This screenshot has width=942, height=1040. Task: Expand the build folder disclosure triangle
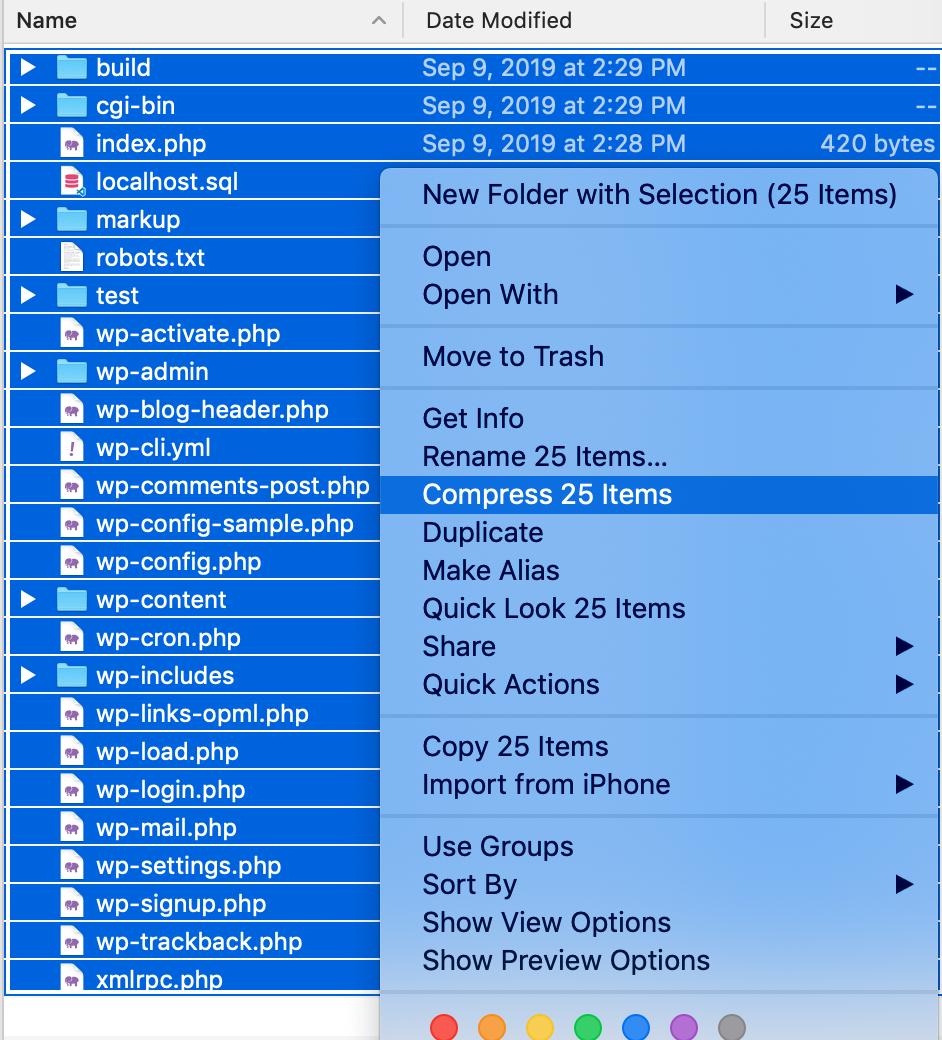pyautogui.click(x=28, y=68)
